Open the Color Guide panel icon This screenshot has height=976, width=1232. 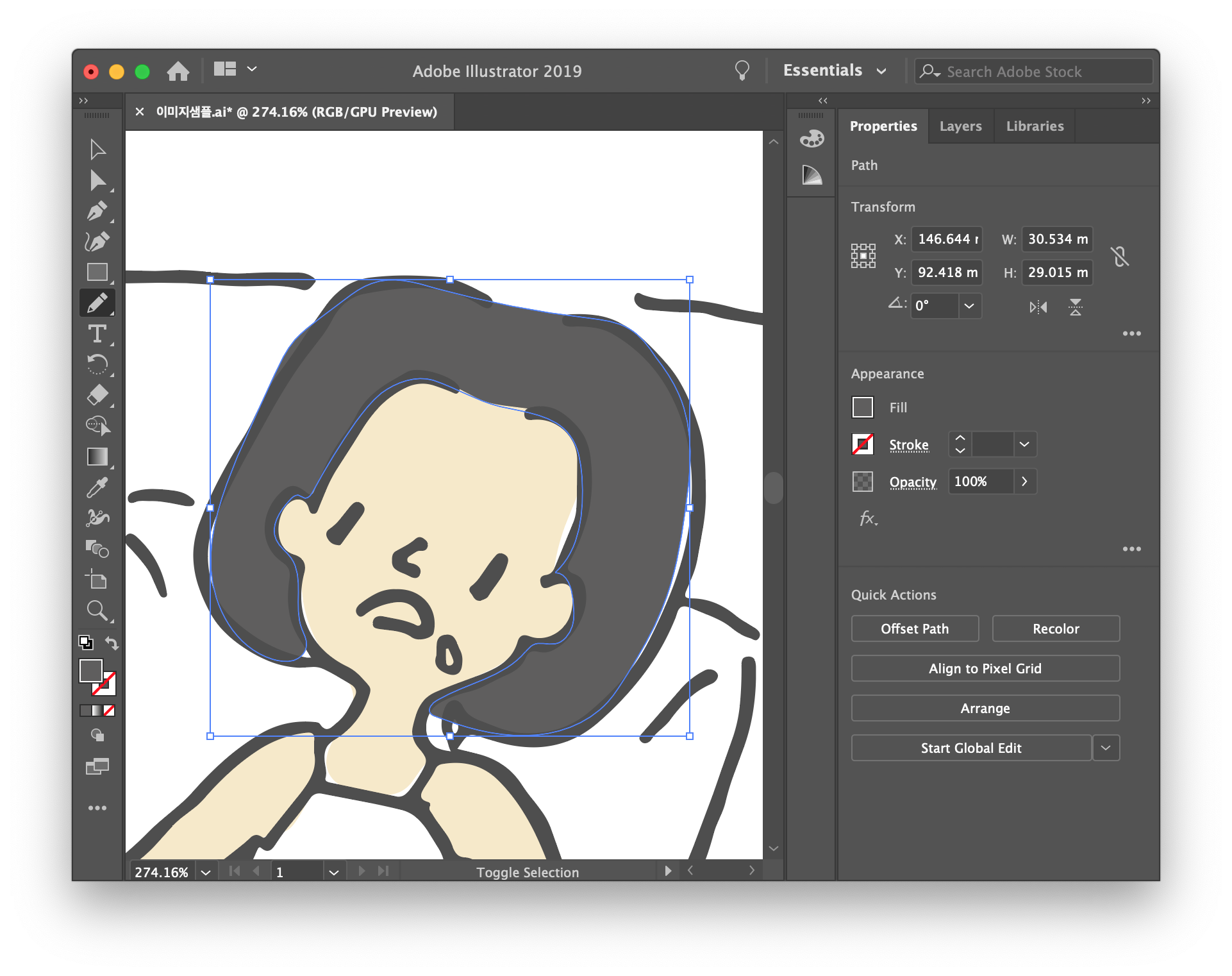pos(812,175)
